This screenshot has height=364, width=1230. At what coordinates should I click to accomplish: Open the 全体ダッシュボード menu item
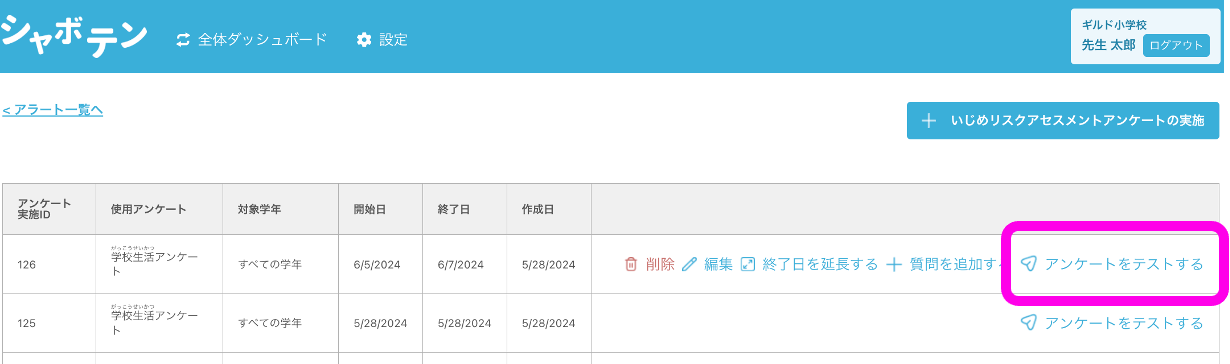coord(252,40)
